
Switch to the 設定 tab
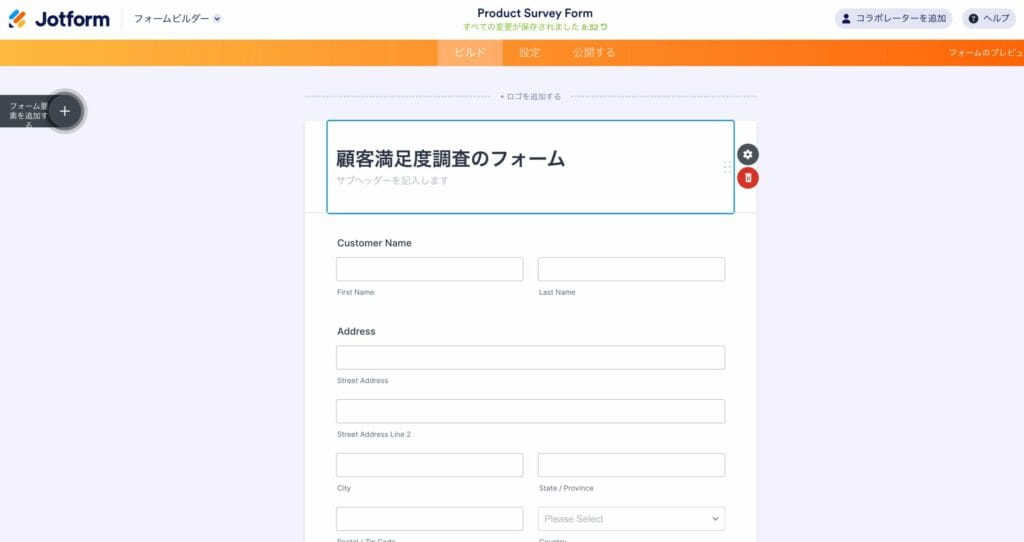pyautogui.click(x=530, y=53)
